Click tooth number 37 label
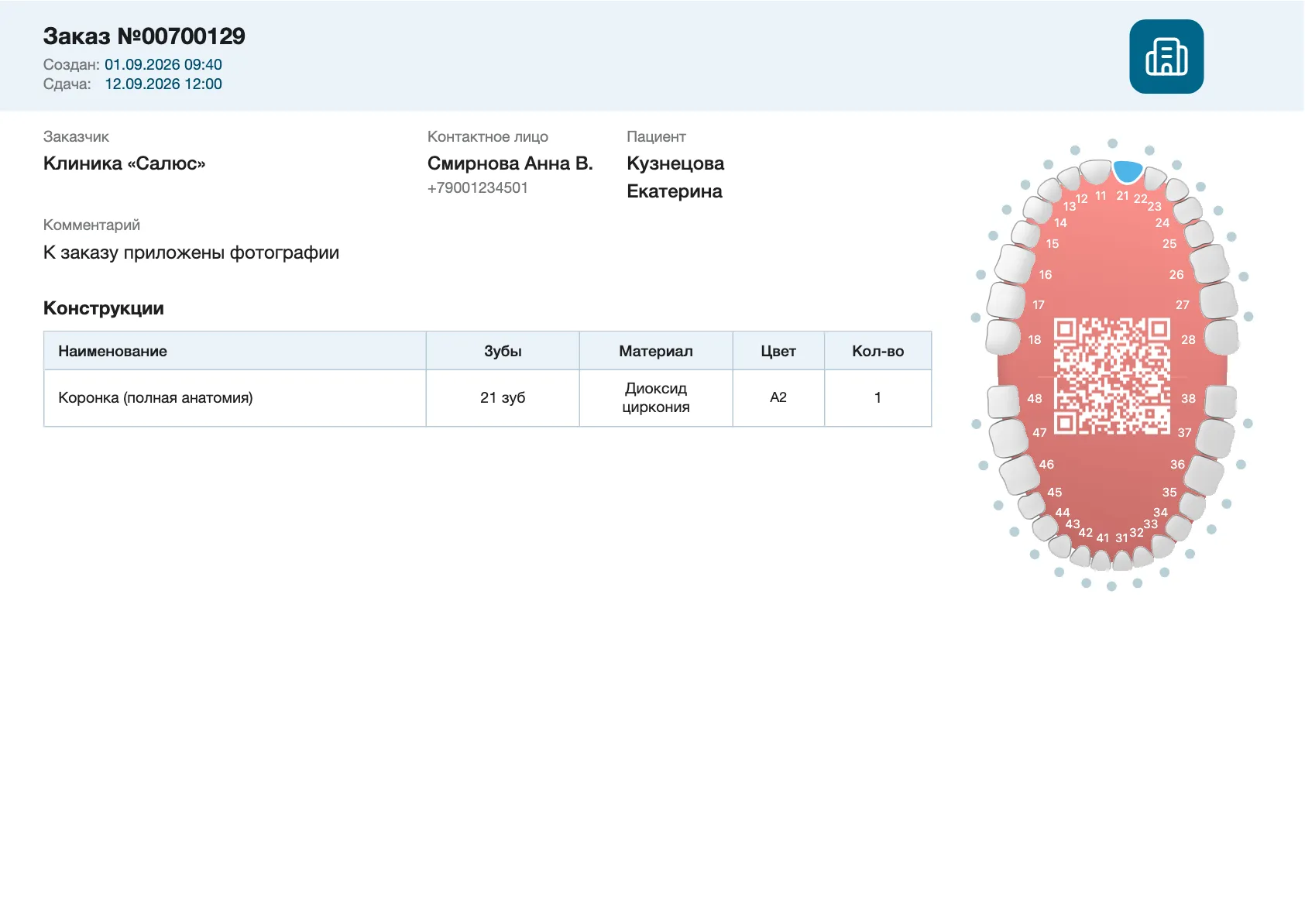Screen dimensions: 1305x924 (x=1185, y=433)
